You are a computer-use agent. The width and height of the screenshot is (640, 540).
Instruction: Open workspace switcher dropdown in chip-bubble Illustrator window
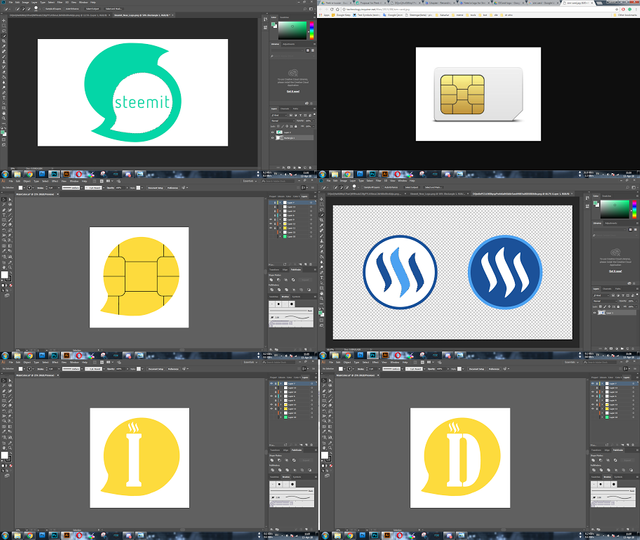pos(249,181)
